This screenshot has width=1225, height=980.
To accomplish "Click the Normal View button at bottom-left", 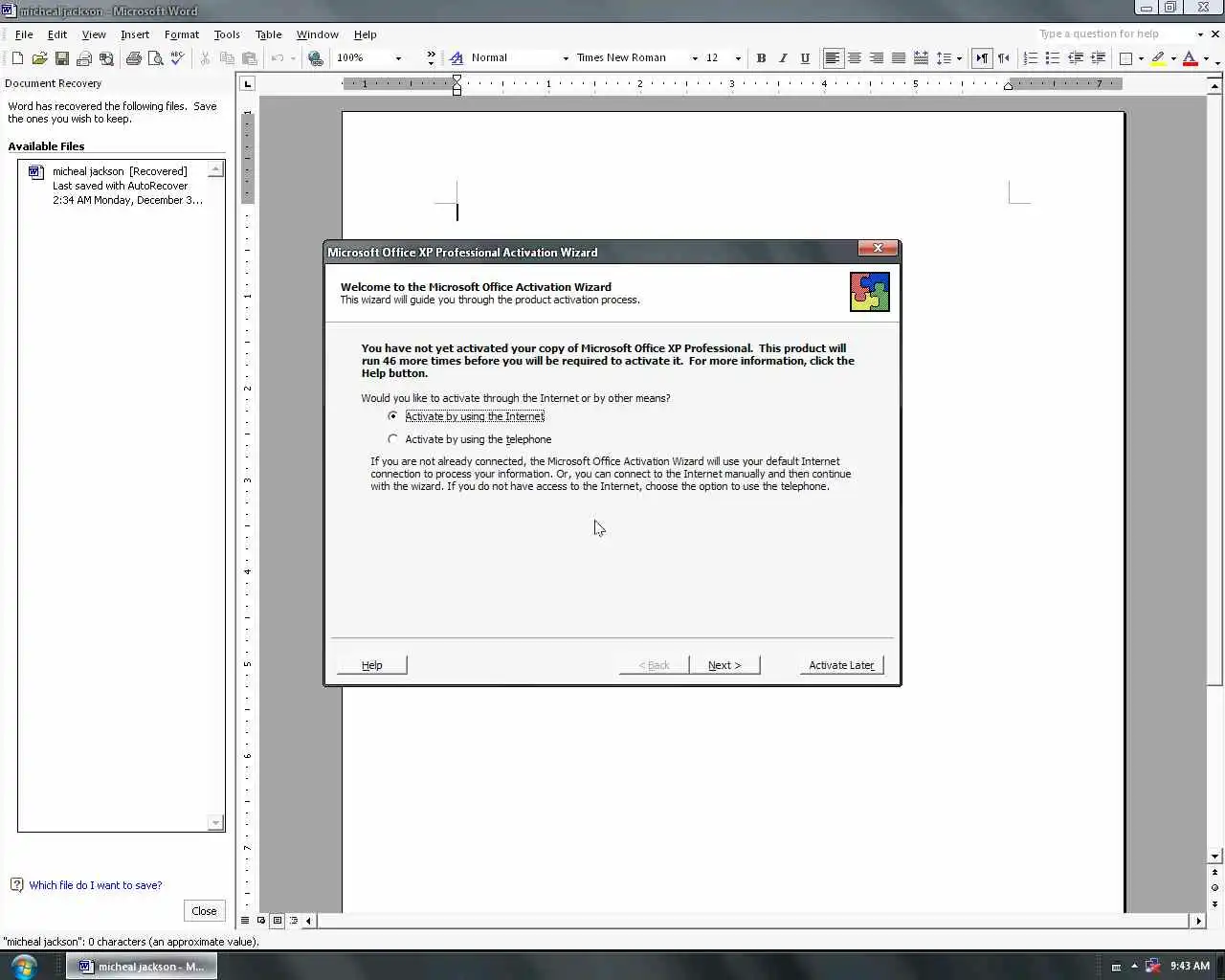I will click(x=245, y=921).
